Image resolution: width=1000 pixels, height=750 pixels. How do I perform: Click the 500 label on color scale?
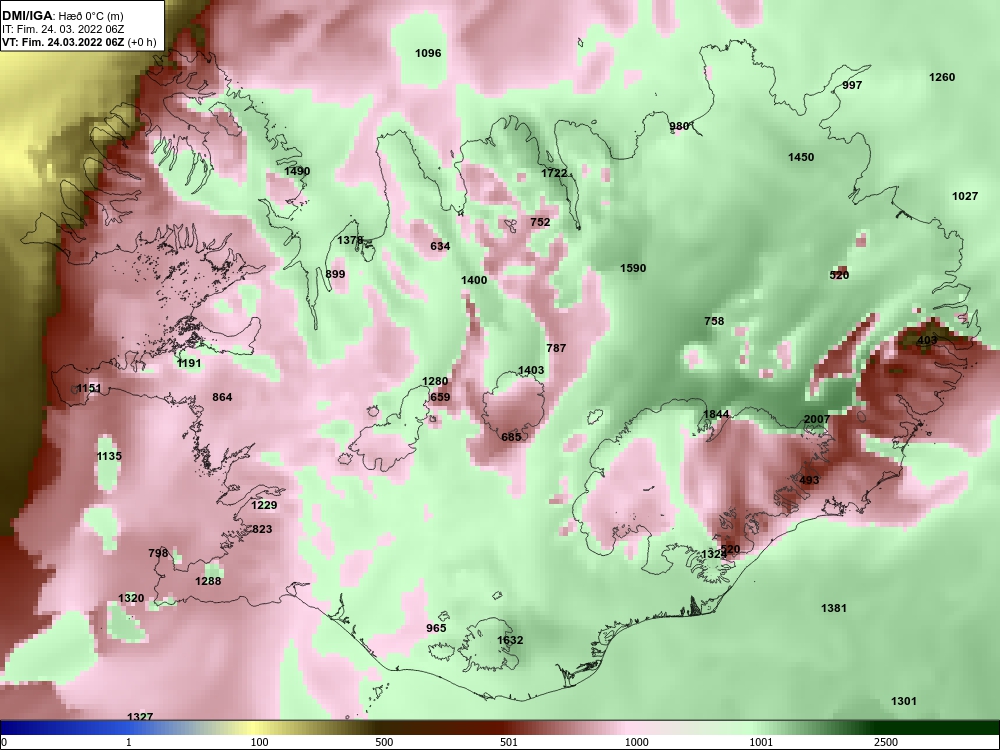(384, 742)
